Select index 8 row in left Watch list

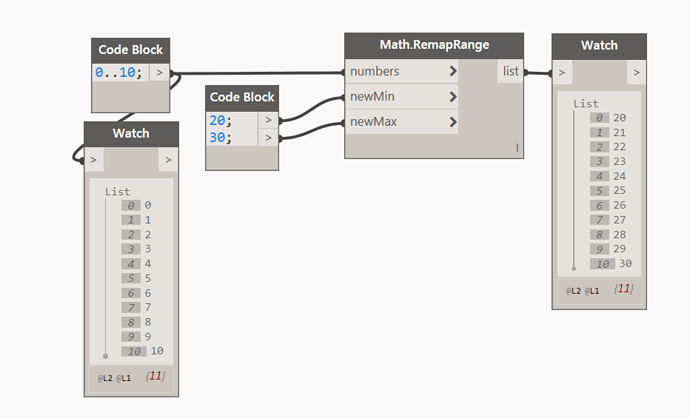pos(137,322)
